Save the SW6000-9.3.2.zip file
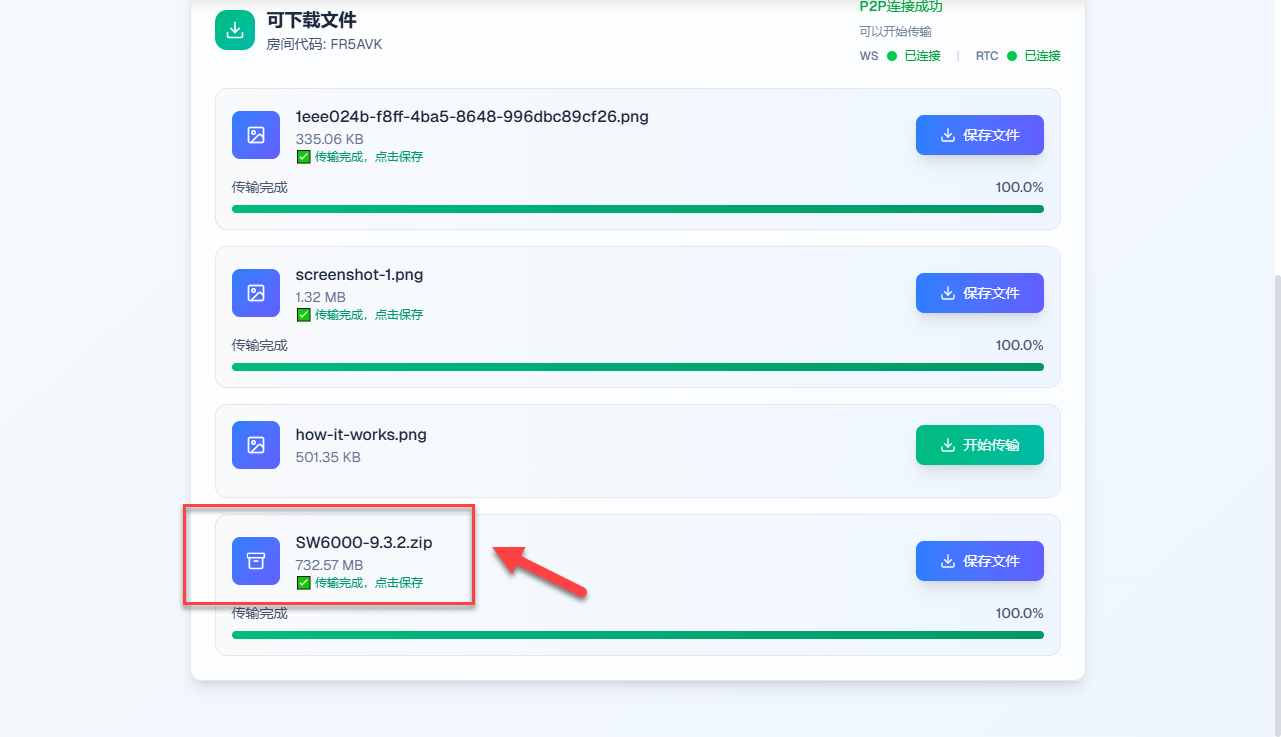This screenshot has width=1281, height=737. click(x=979, y=561)
